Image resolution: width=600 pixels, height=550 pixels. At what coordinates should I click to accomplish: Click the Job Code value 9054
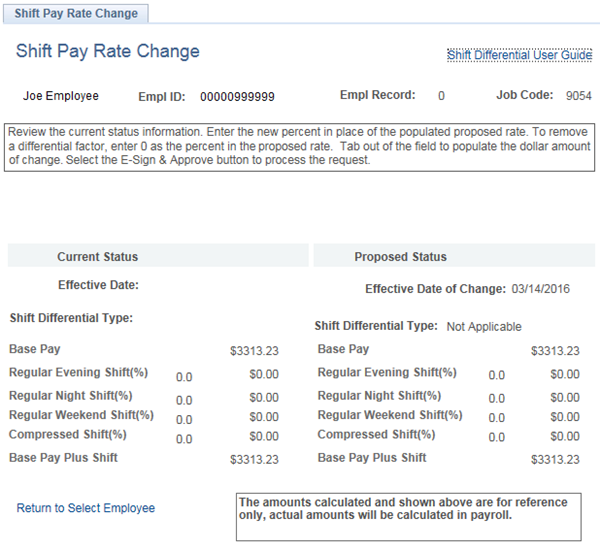pos(578,97)
